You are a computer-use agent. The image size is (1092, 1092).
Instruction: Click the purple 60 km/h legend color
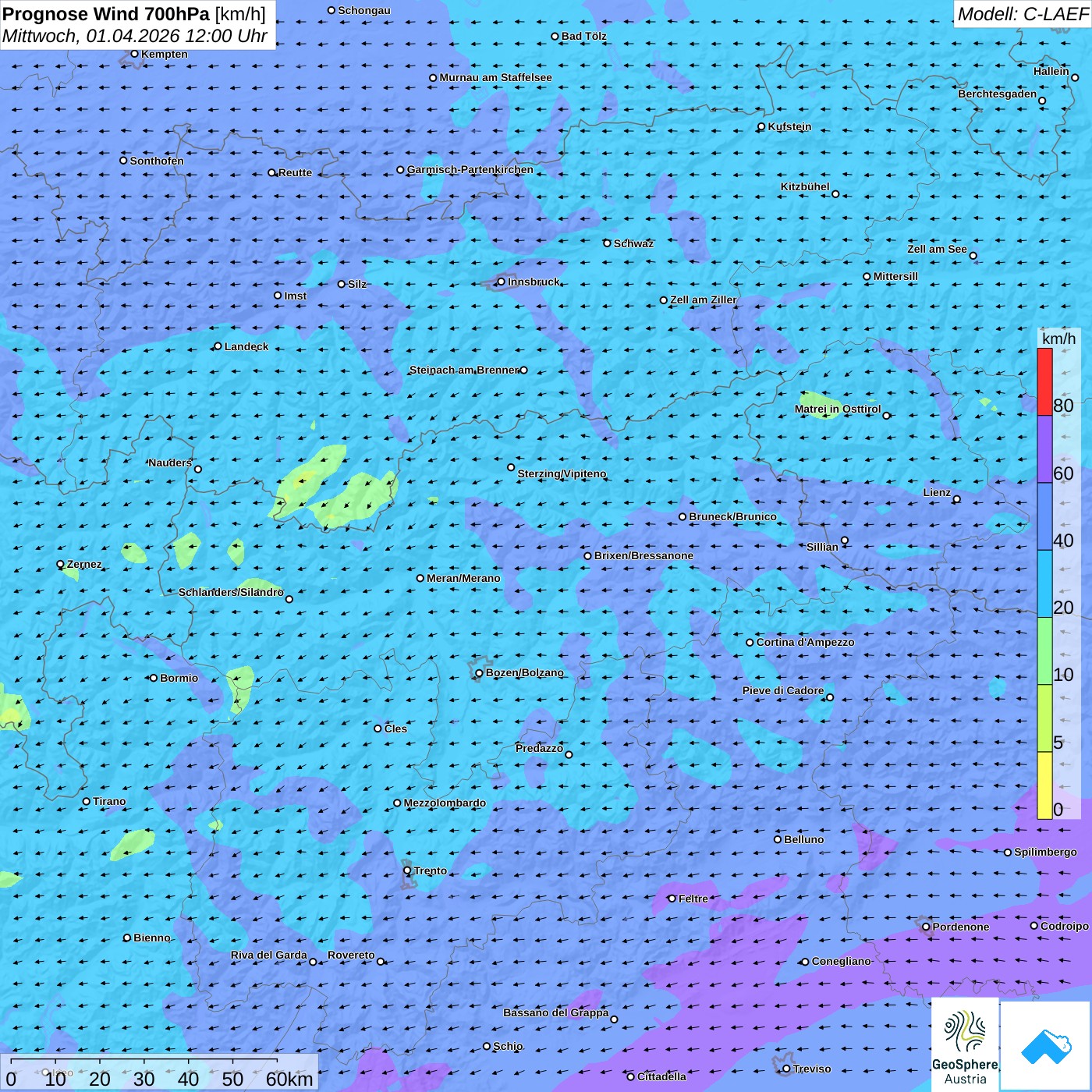coord(1044,449)
